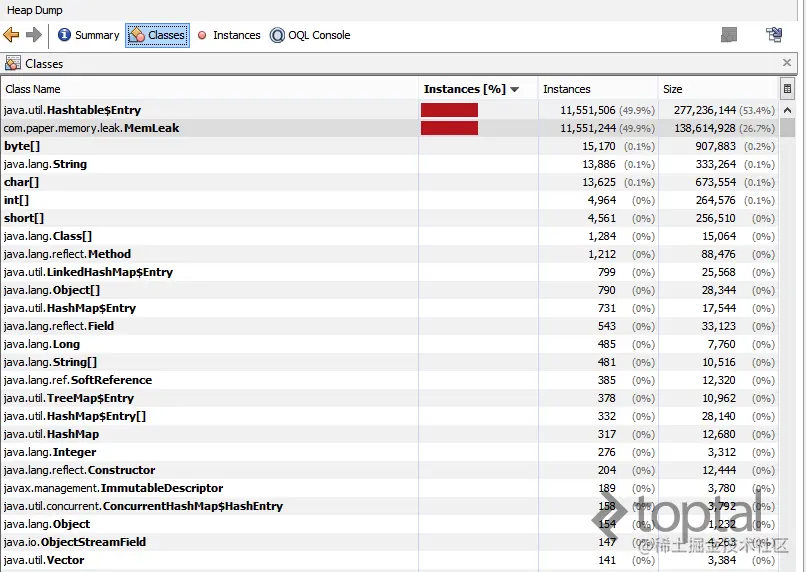
Task: Open the OQL Console
Action: point(310,35)
